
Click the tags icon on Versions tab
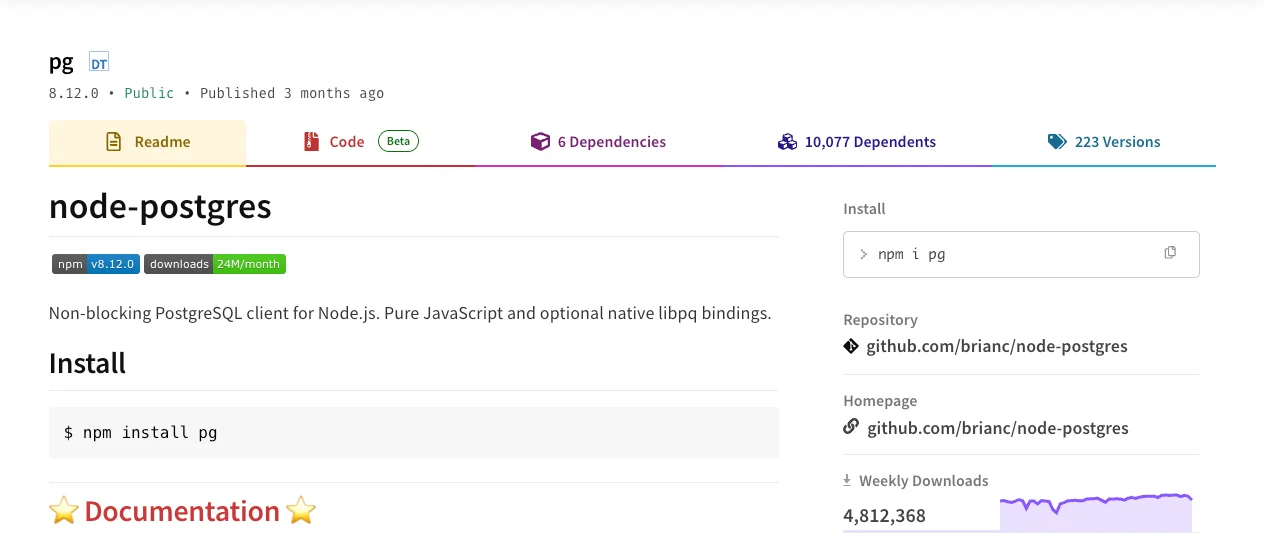tap(1057, 142)
